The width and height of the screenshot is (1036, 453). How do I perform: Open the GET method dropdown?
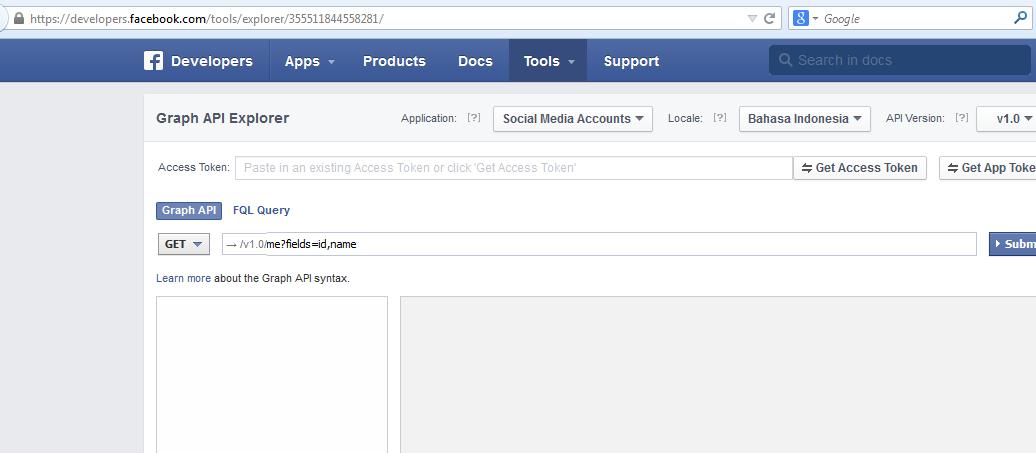coord(184,244)
